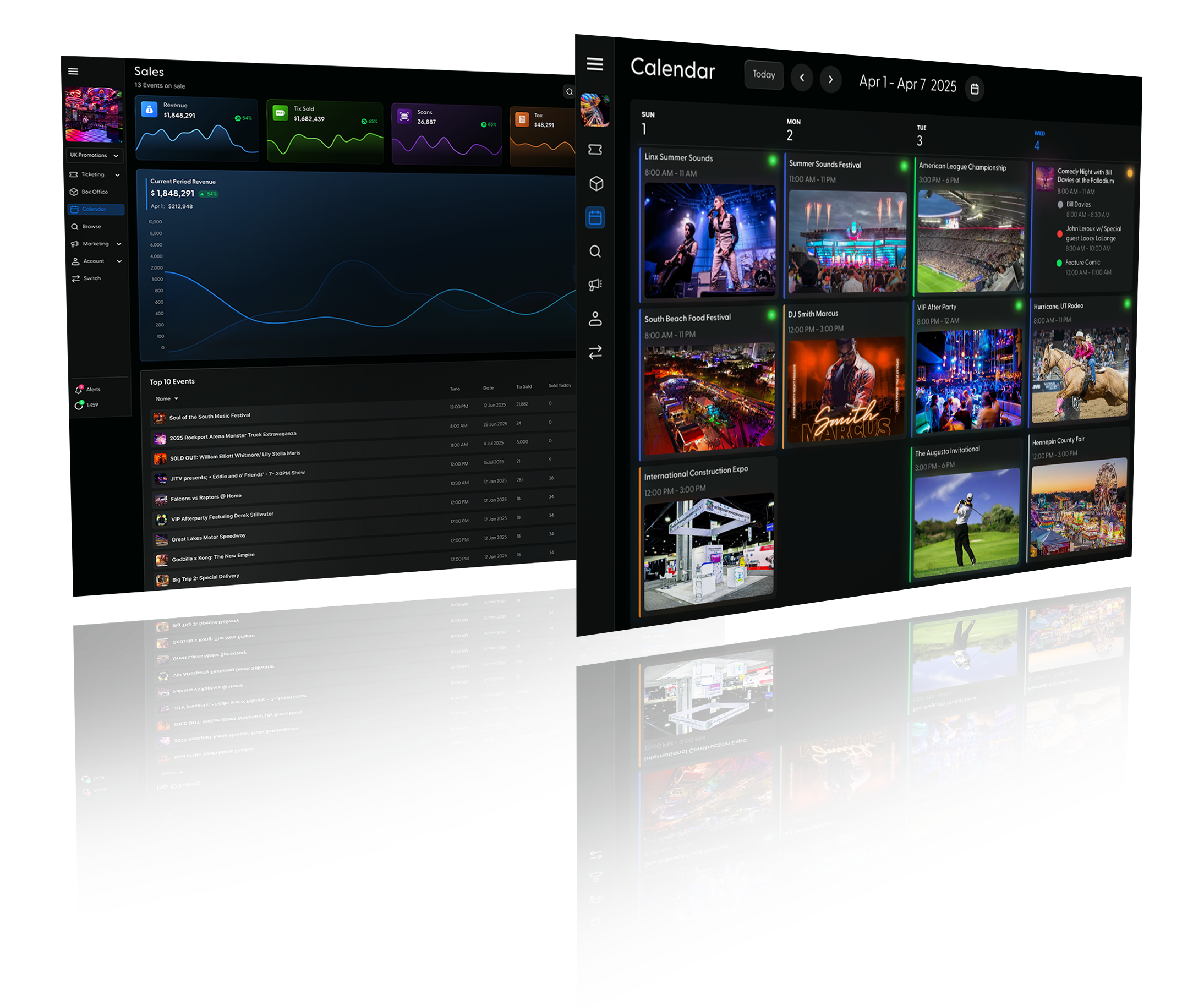Click the magnifier browse icon in the collapsed sidebar
Viewport: 1204px width, 1006px height.
tap(595, 251)
